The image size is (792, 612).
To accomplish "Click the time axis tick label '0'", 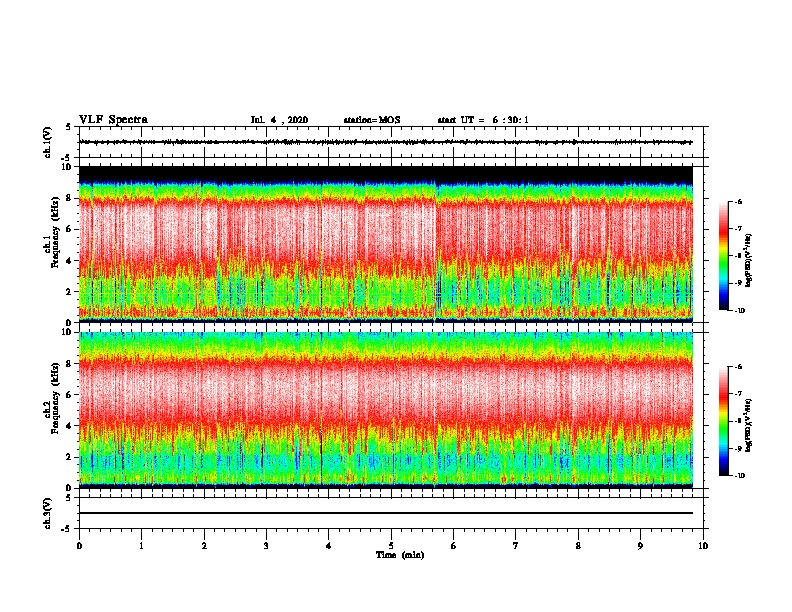I will click(x=79, y=545).
